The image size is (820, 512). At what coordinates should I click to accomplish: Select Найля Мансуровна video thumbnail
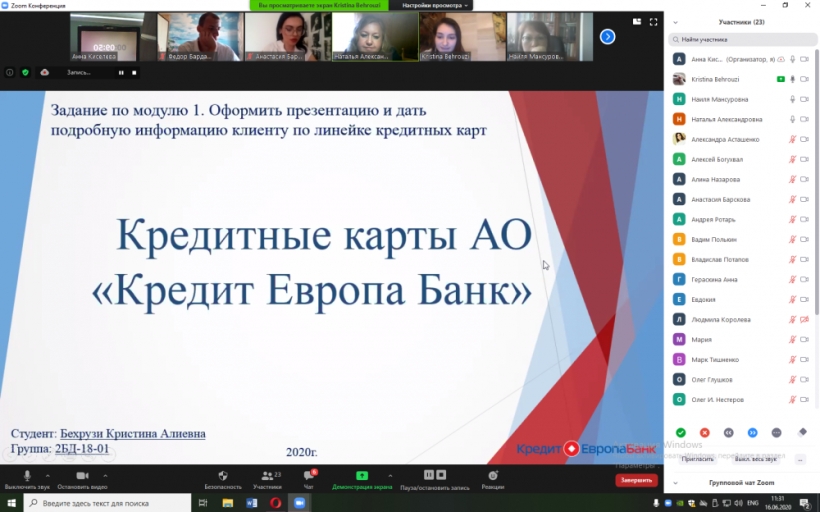click(x=550, y=37)
